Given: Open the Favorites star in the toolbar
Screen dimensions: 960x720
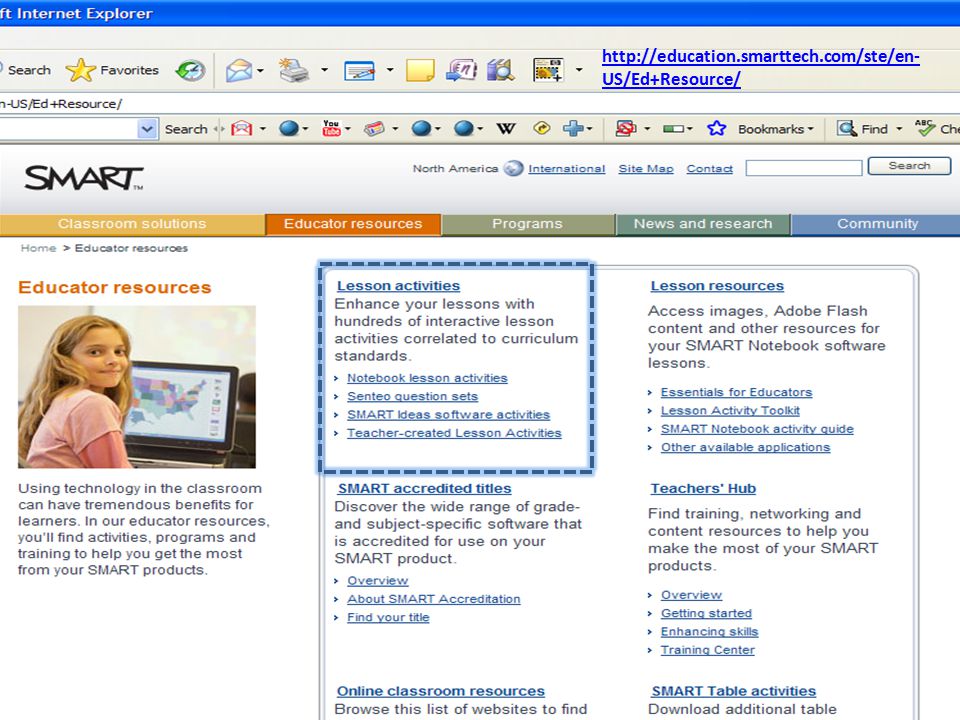Looking at the screenshot, I should (x=80, y=70).
